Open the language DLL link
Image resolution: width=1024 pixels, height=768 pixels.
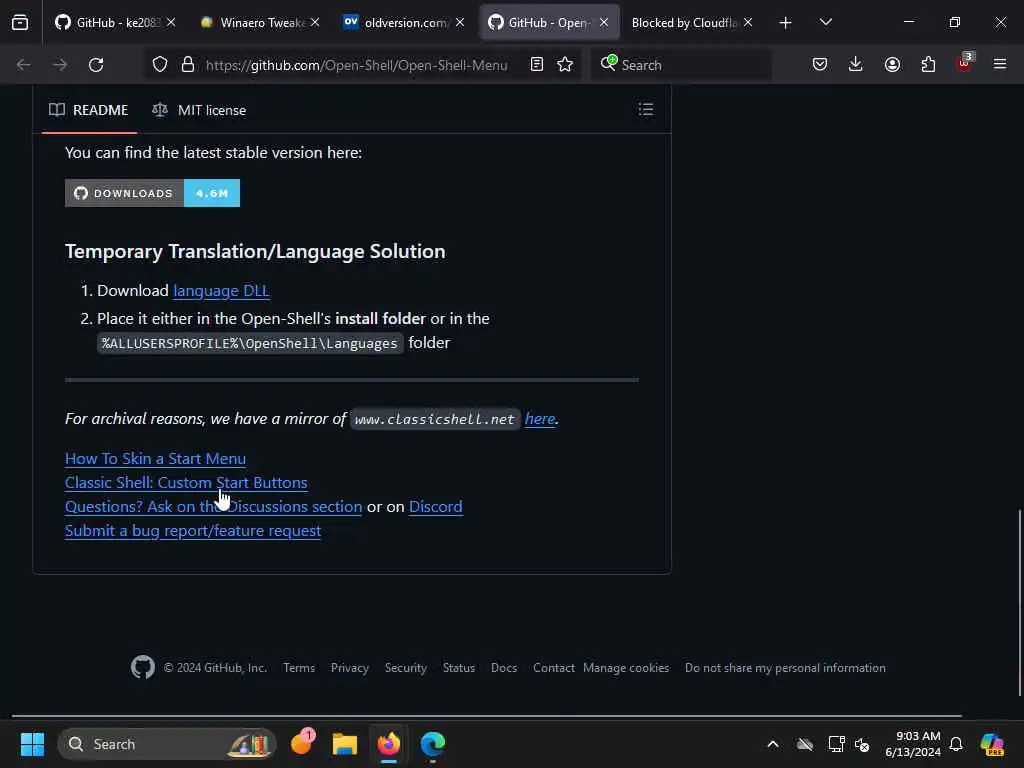click(221, 291)
